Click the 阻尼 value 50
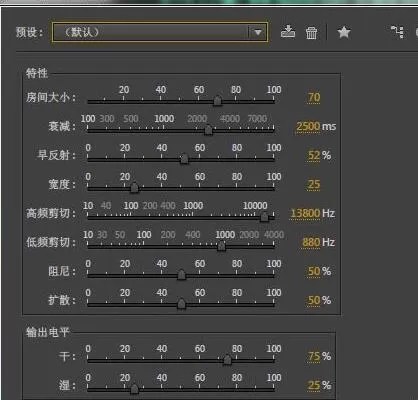 pyautogui.click(x=314, y=271)
